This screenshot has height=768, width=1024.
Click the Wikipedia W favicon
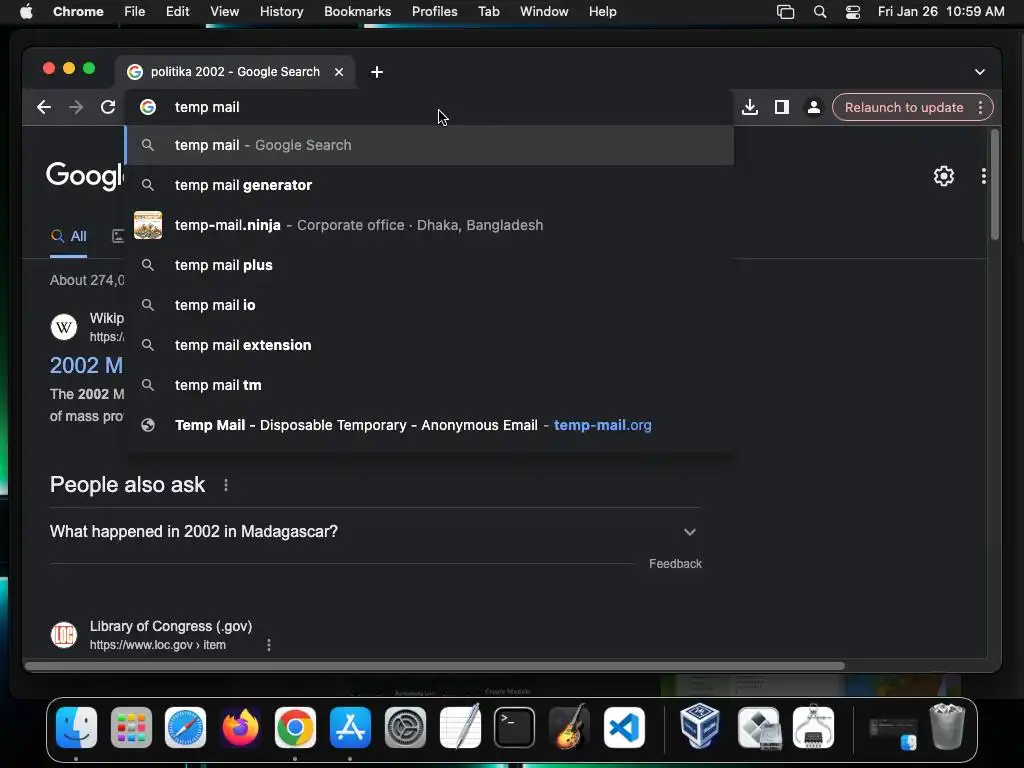tap(64, 327)
